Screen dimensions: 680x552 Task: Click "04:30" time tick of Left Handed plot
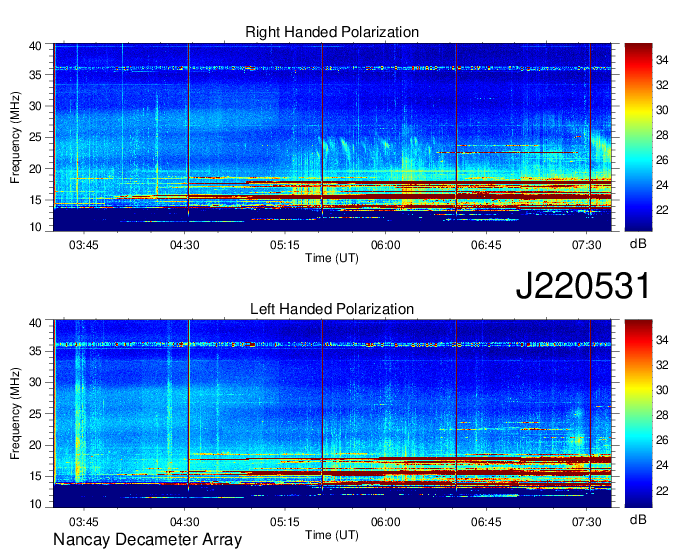pos(184,522)
